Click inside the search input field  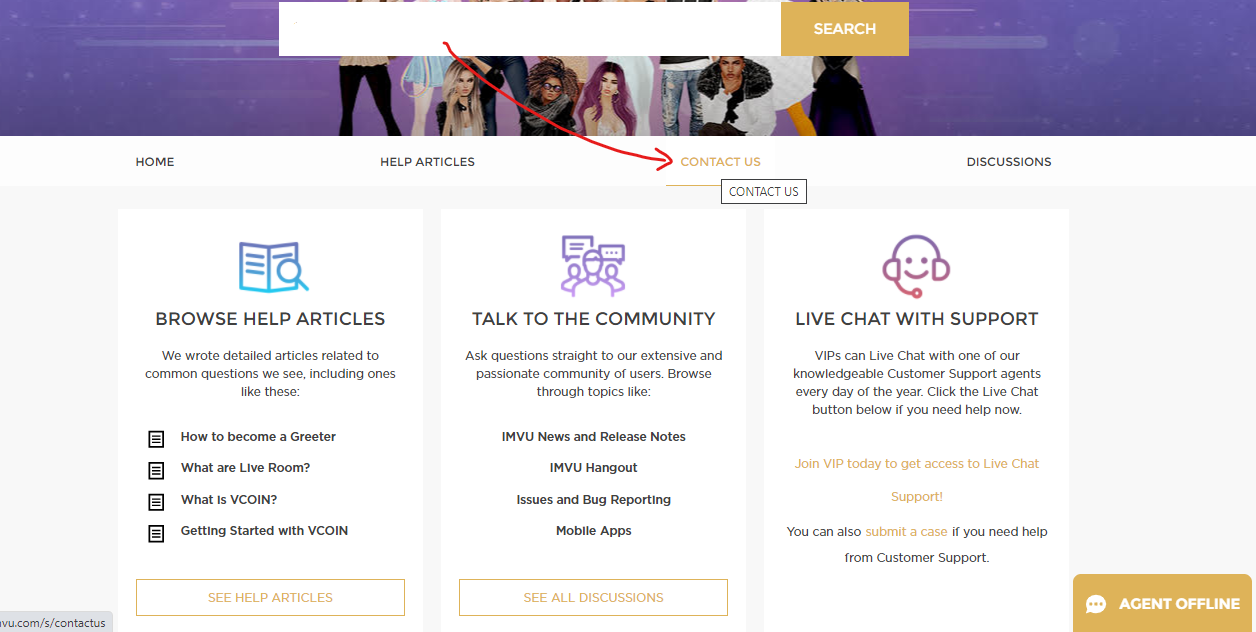coord(520,29)
